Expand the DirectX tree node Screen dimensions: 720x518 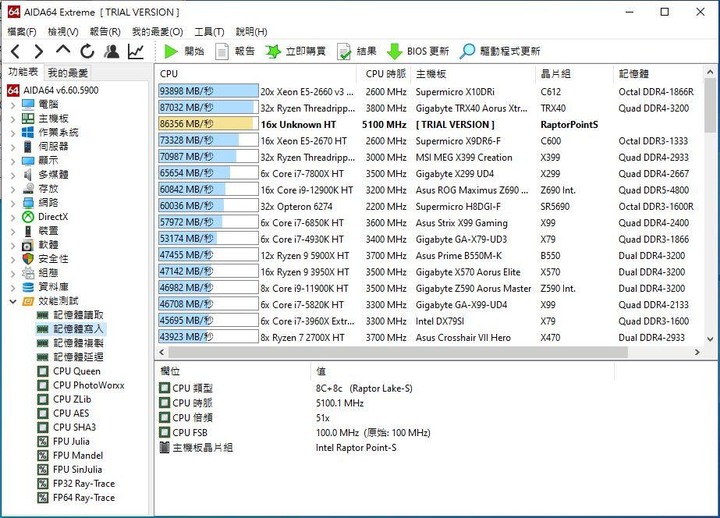[12, 217]
